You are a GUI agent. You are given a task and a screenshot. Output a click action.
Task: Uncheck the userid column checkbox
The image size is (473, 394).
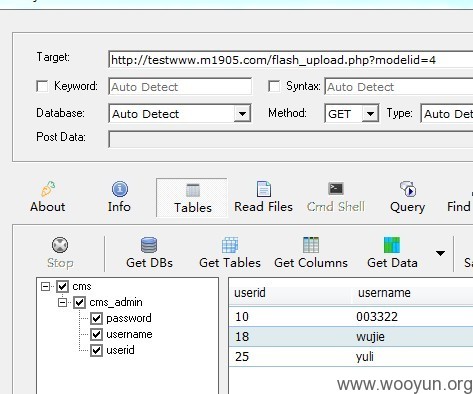click(x=96, y=350)
